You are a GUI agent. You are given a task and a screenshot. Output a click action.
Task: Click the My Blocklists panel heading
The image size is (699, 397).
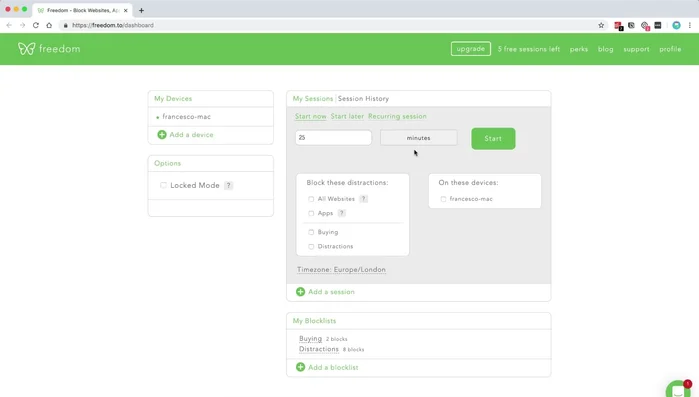314,321
